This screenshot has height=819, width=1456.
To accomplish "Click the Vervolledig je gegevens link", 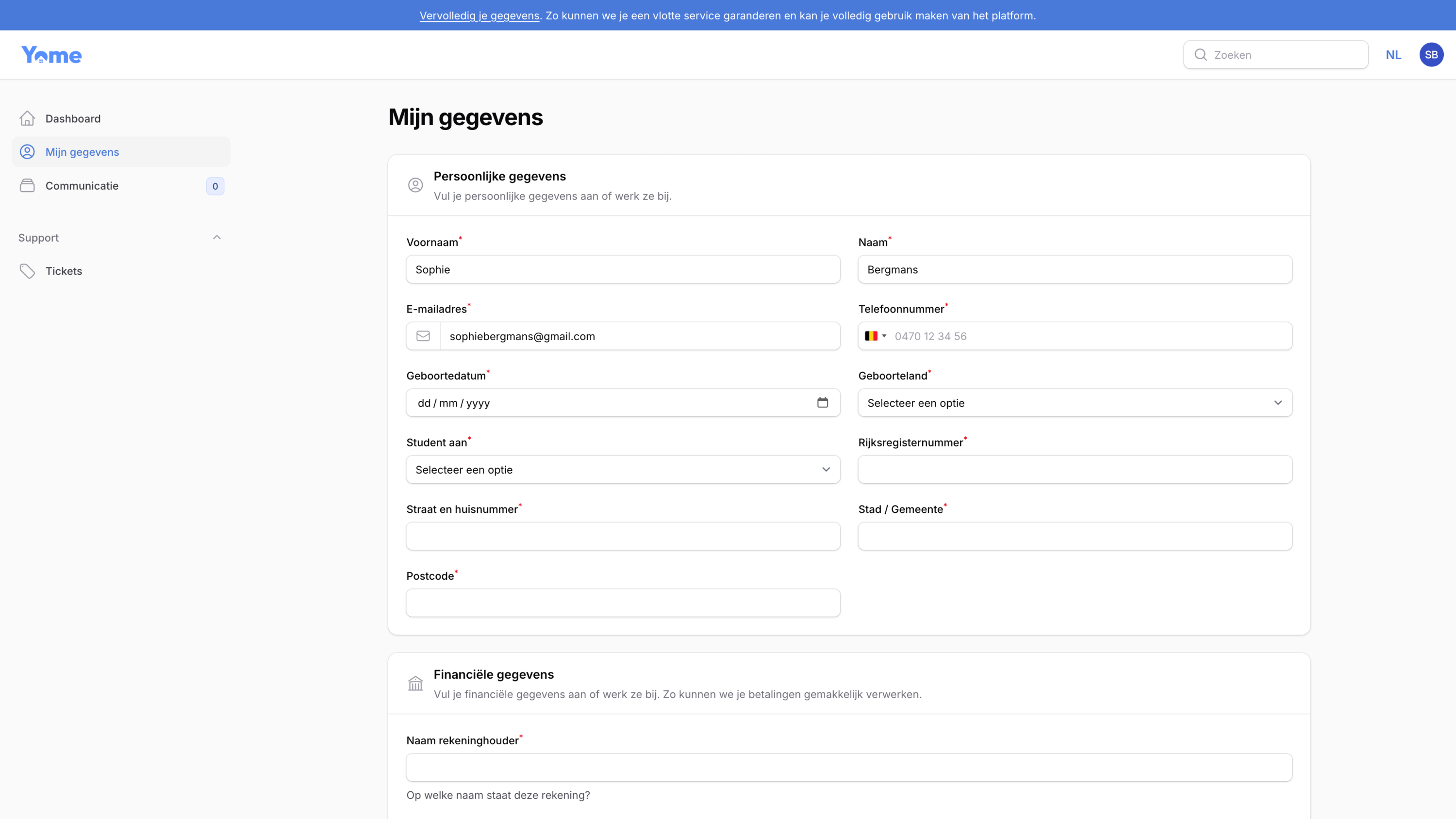I will click(x=480, y=15).
